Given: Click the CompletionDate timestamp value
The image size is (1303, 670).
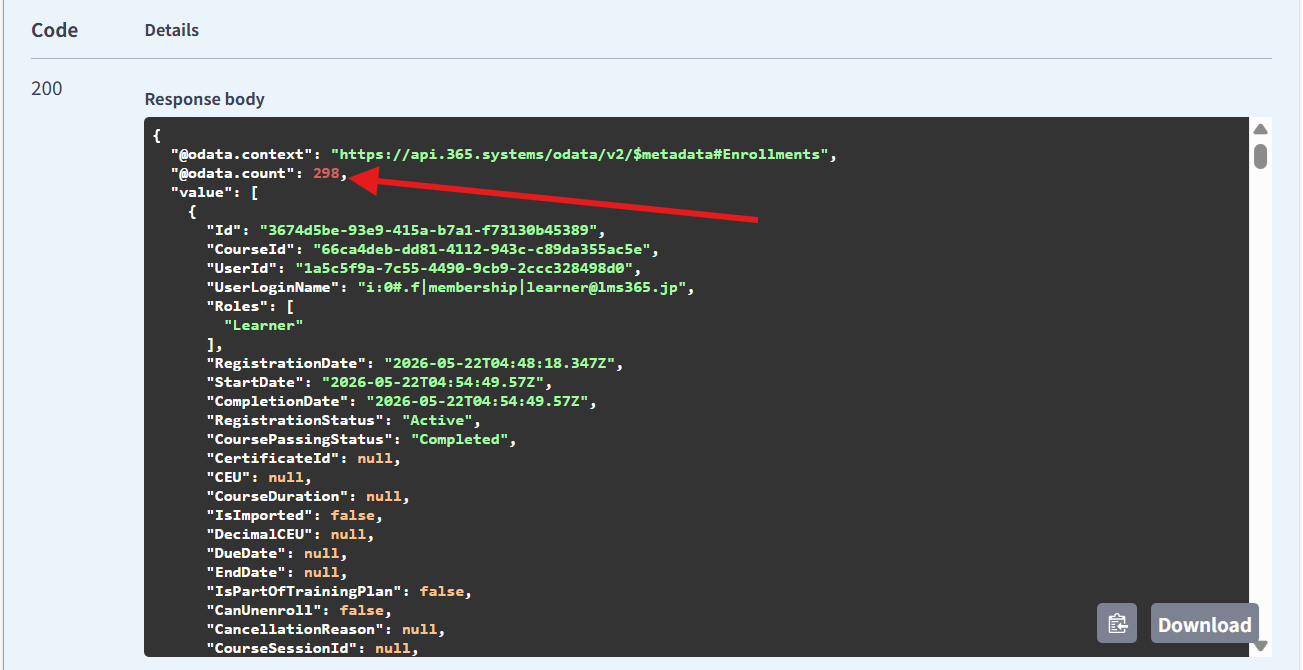Looking at the screenshot, I should tap(476, 401).
